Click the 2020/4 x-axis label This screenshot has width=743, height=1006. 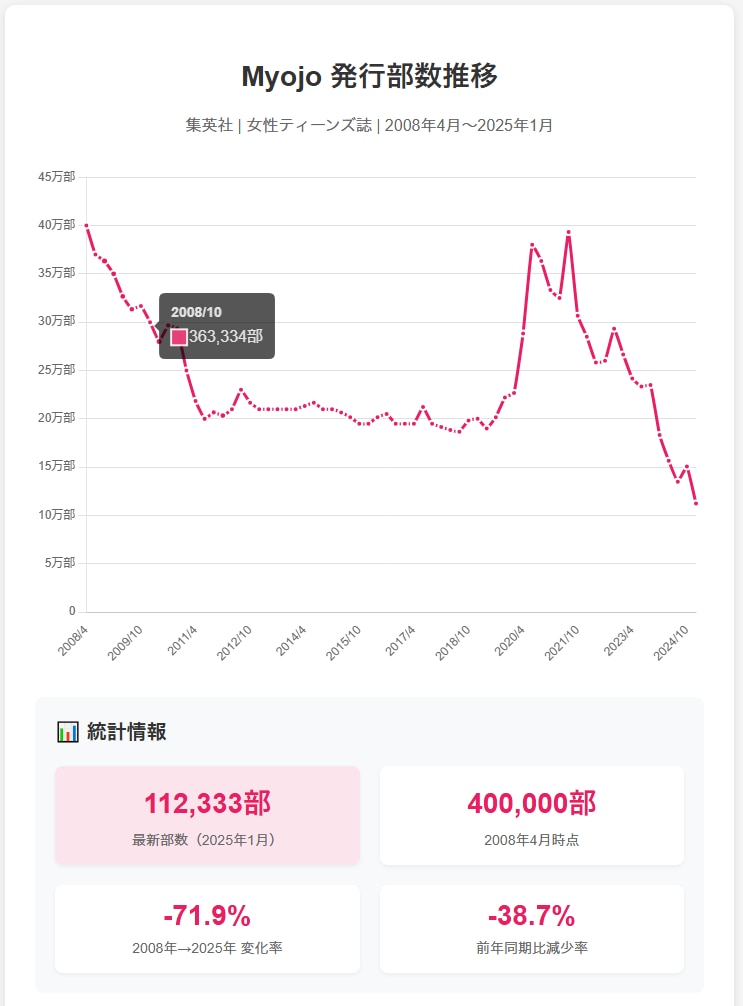pyautogui.click(x=510, y=642)
